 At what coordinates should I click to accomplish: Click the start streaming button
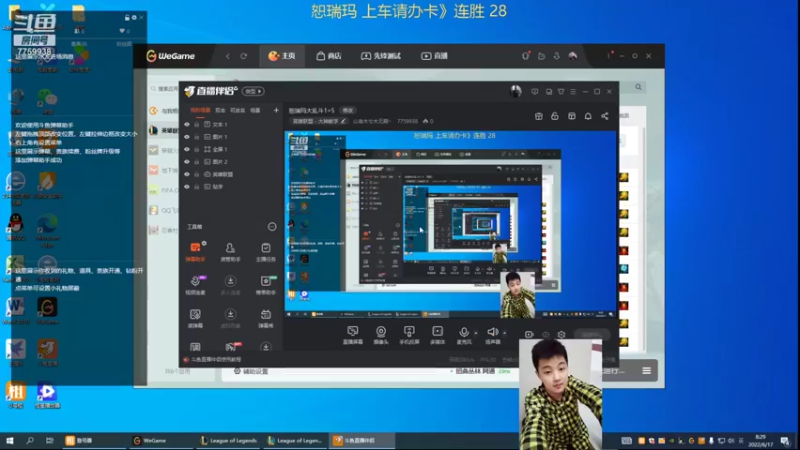click(592, 335)
